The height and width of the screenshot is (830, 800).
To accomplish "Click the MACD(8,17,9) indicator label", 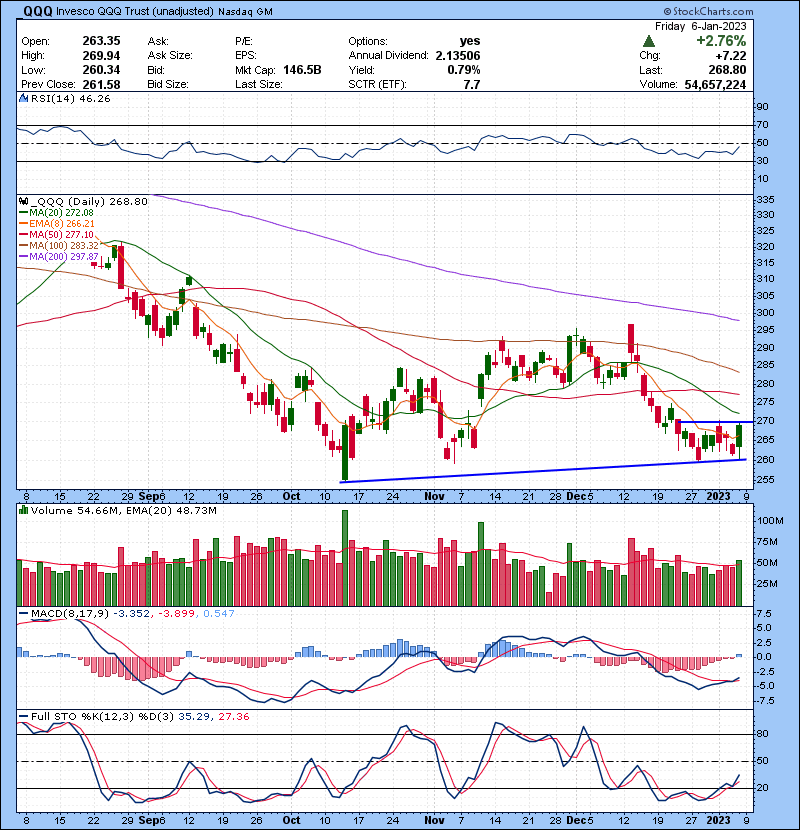I will pos(70,614).
